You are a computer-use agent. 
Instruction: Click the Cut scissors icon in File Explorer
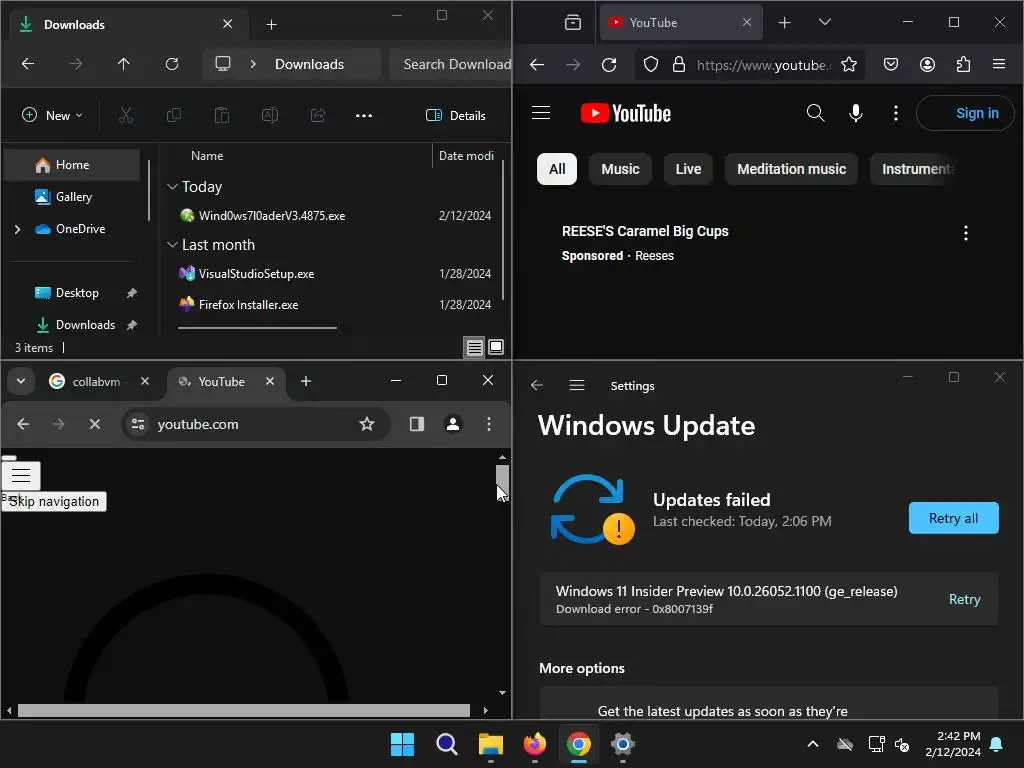pos(126,116)
